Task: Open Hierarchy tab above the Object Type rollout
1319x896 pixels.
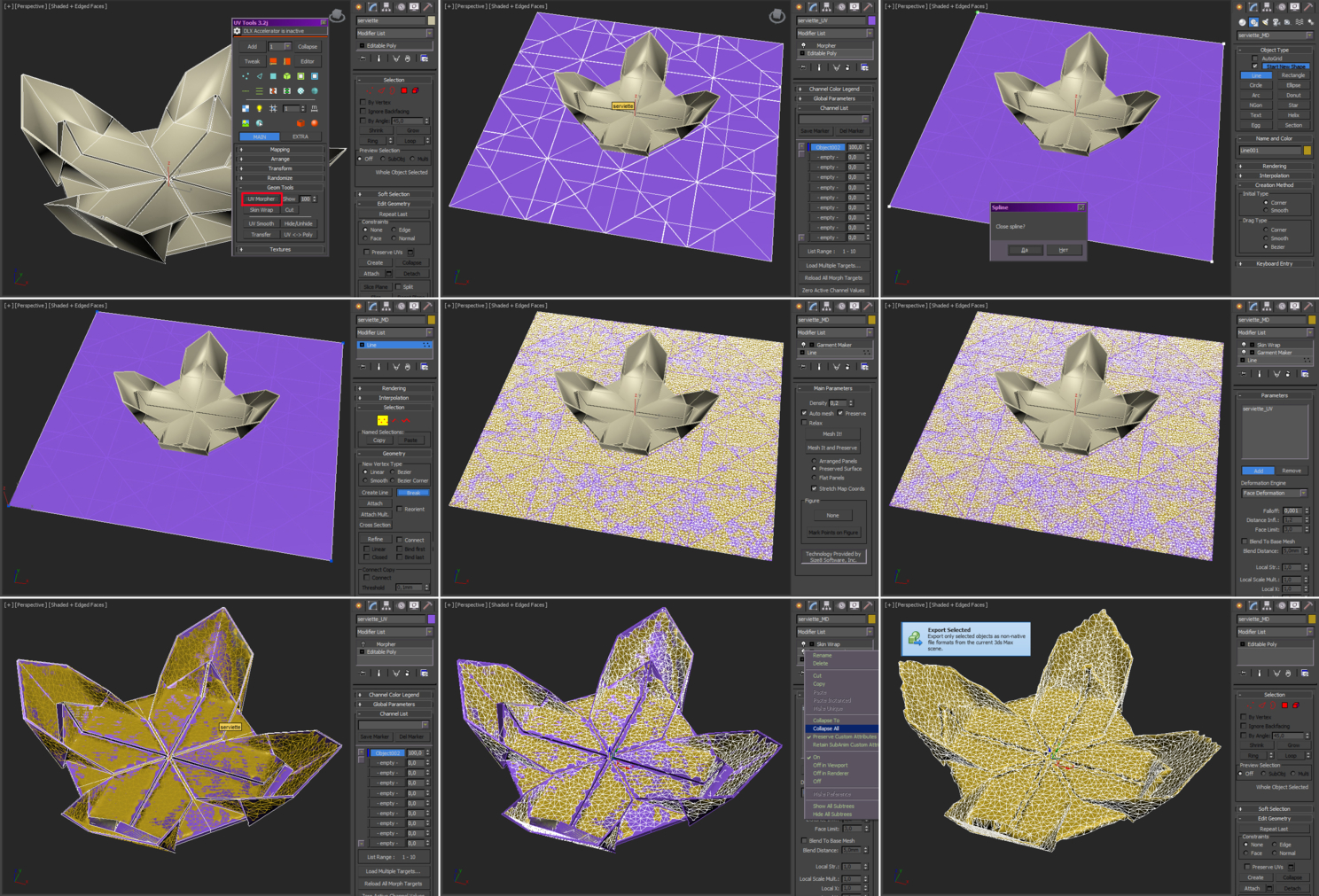Action: tap(1268, 7)
